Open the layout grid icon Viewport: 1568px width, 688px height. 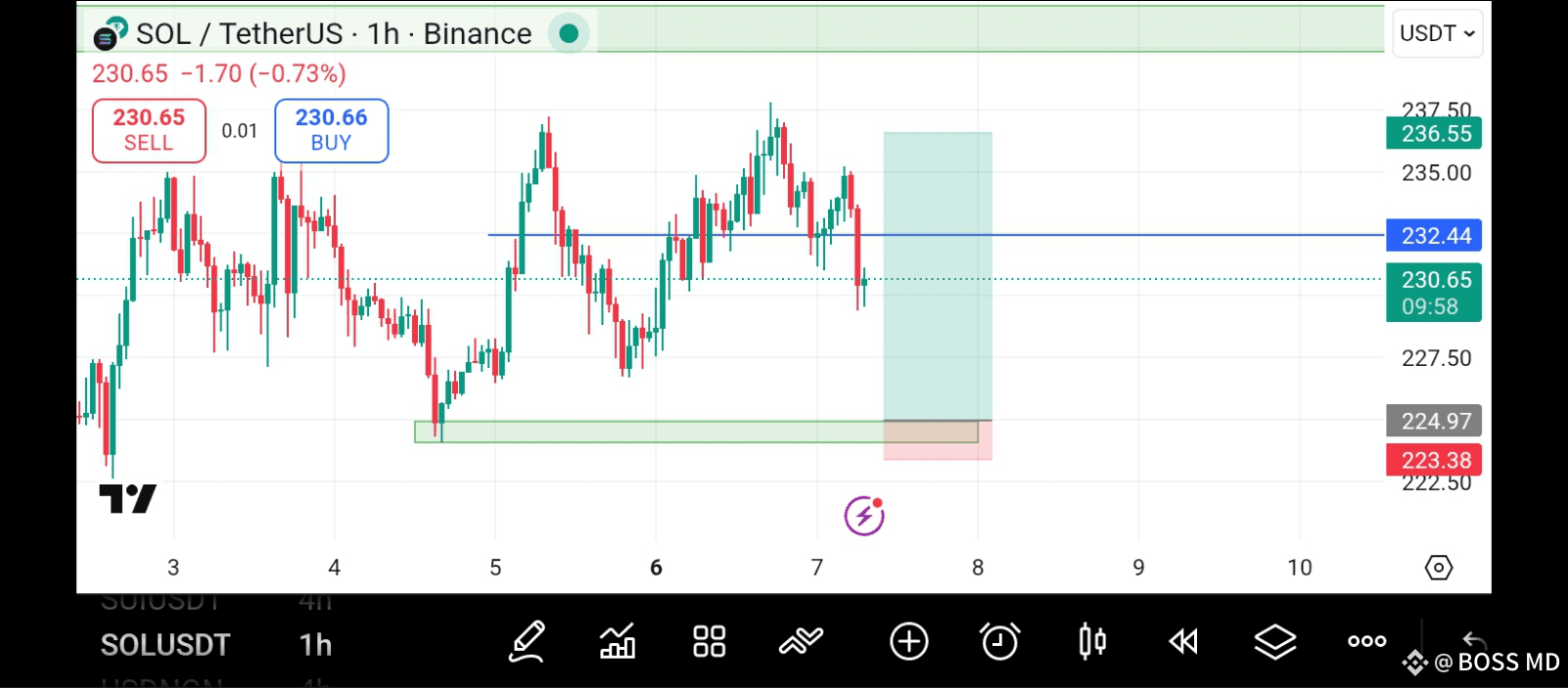[x=709, y=642]
